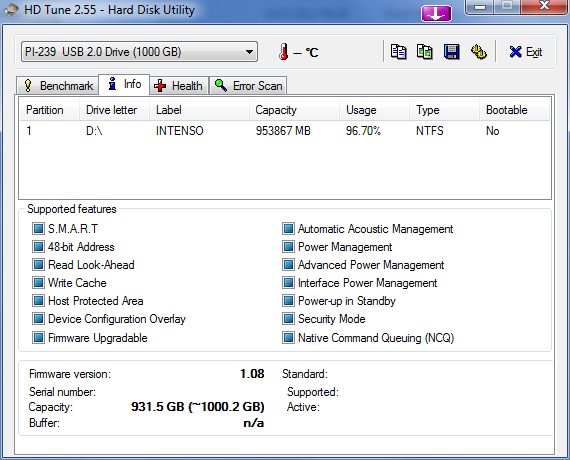Close the HD Tune window
The image size is (570, 460).
[544, 7]
